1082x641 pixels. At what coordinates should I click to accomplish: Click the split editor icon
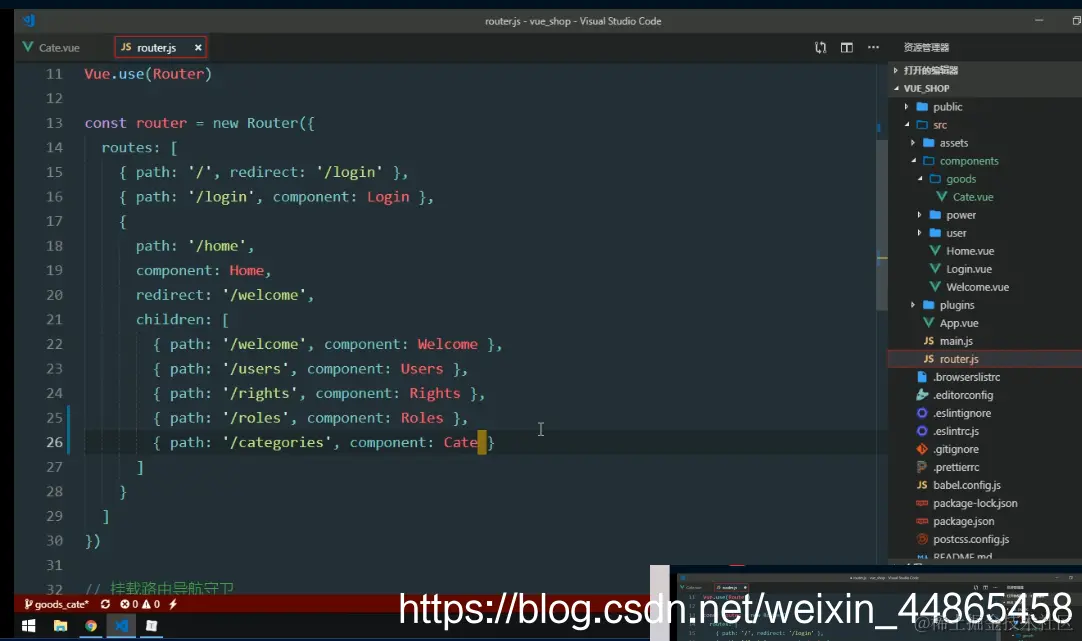tap(847, 48)
